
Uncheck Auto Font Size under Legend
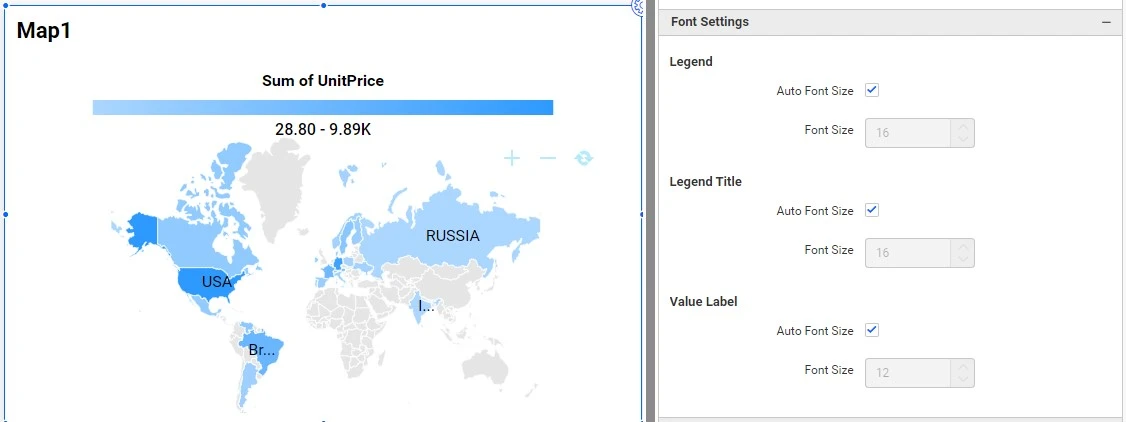(872, 90)
